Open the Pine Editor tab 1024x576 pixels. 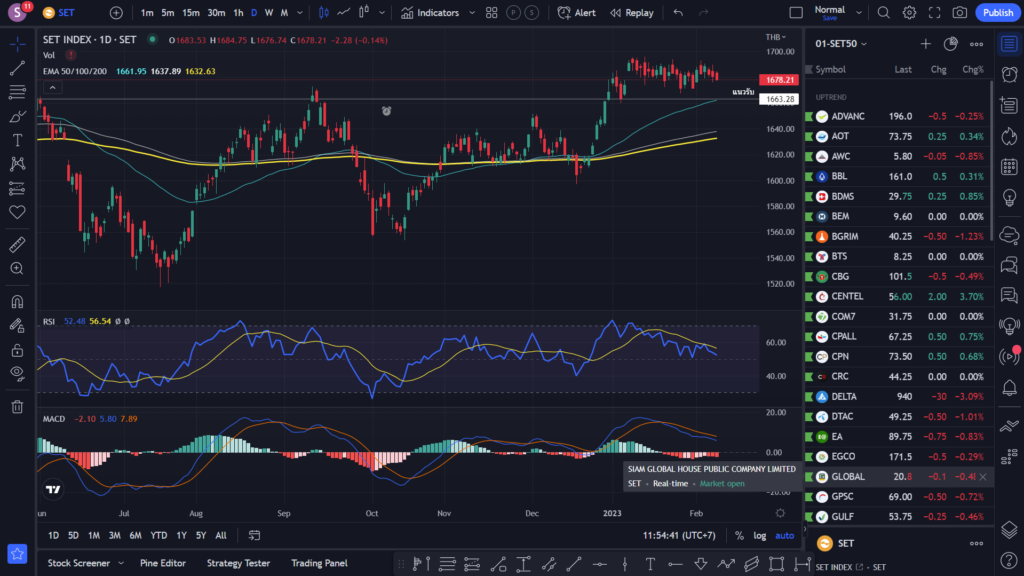click(x=162, y=563)
